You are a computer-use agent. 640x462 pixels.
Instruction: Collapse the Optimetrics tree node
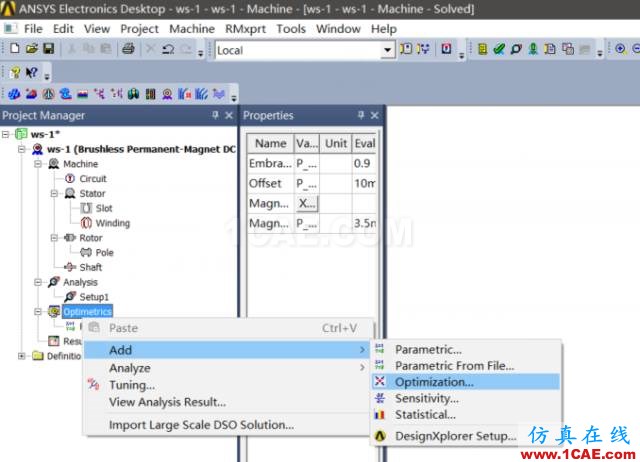pyautogui.click(x=38, y=312)
